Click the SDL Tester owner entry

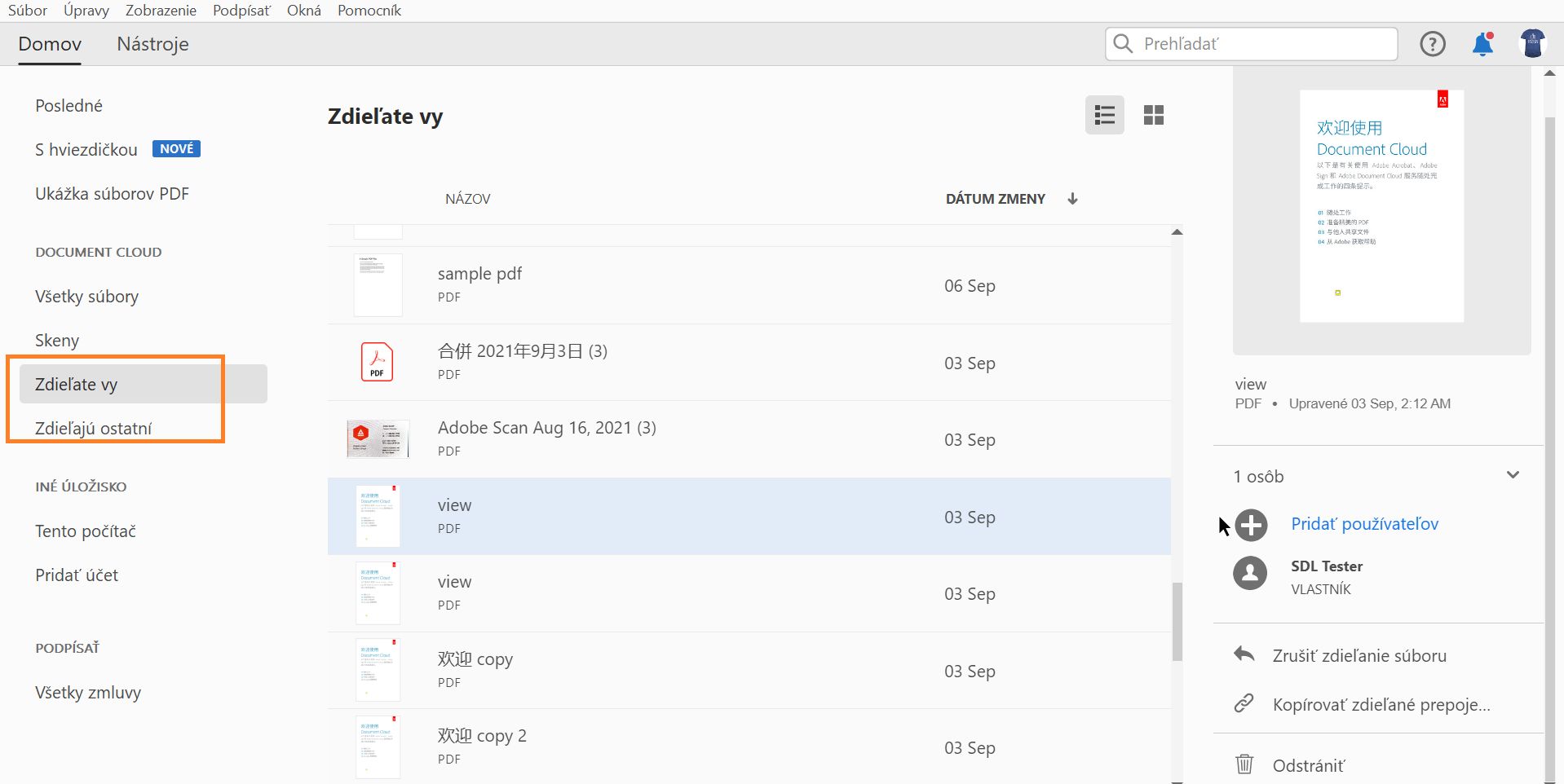click(1325, 576)
